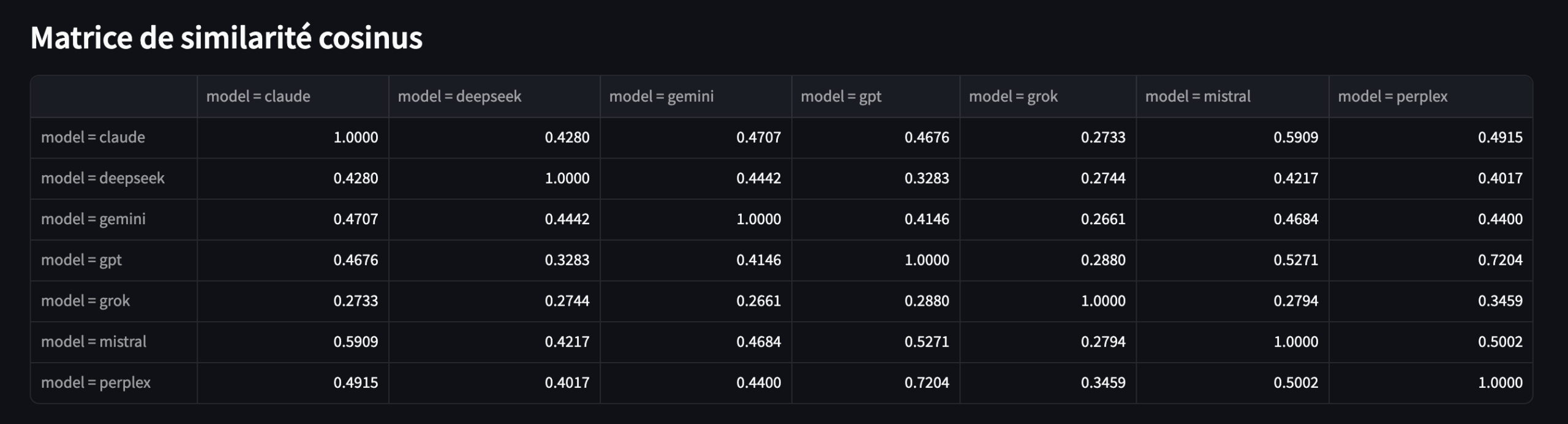Select the 0.4442 cell in the deepseek row

click(x=758, y=178)
